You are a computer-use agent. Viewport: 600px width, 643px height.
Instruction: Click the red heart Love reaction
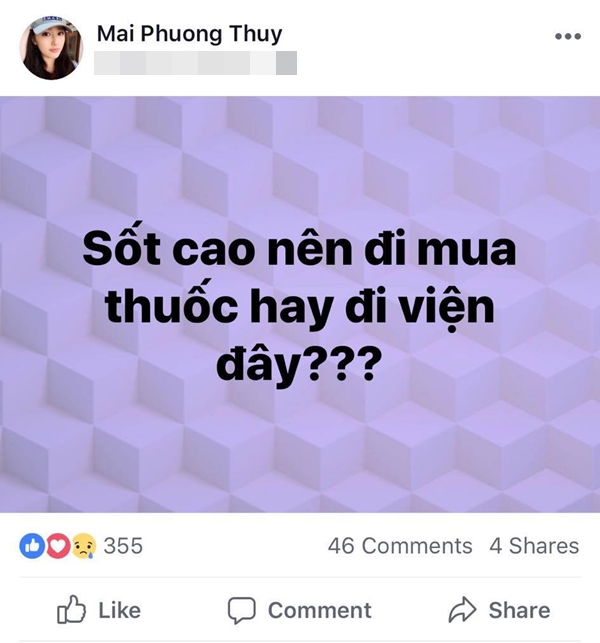(x=58, y=546)
